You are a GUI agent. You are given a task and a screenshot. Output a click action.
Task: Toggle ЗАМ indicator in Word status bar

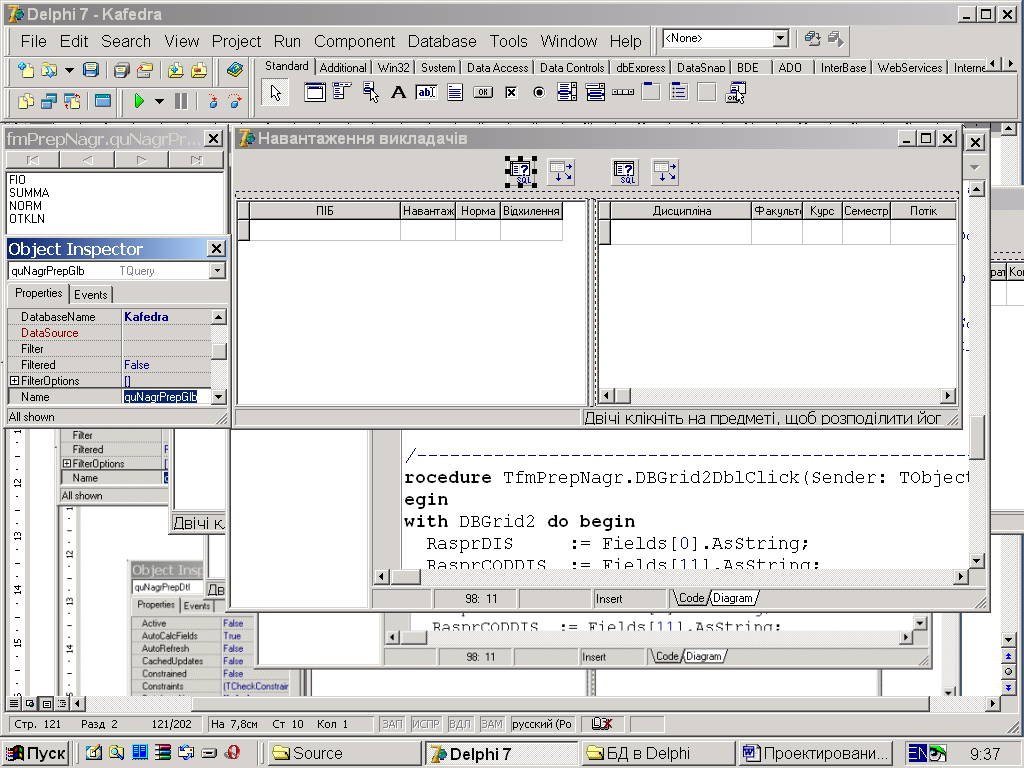click(491, 724)
